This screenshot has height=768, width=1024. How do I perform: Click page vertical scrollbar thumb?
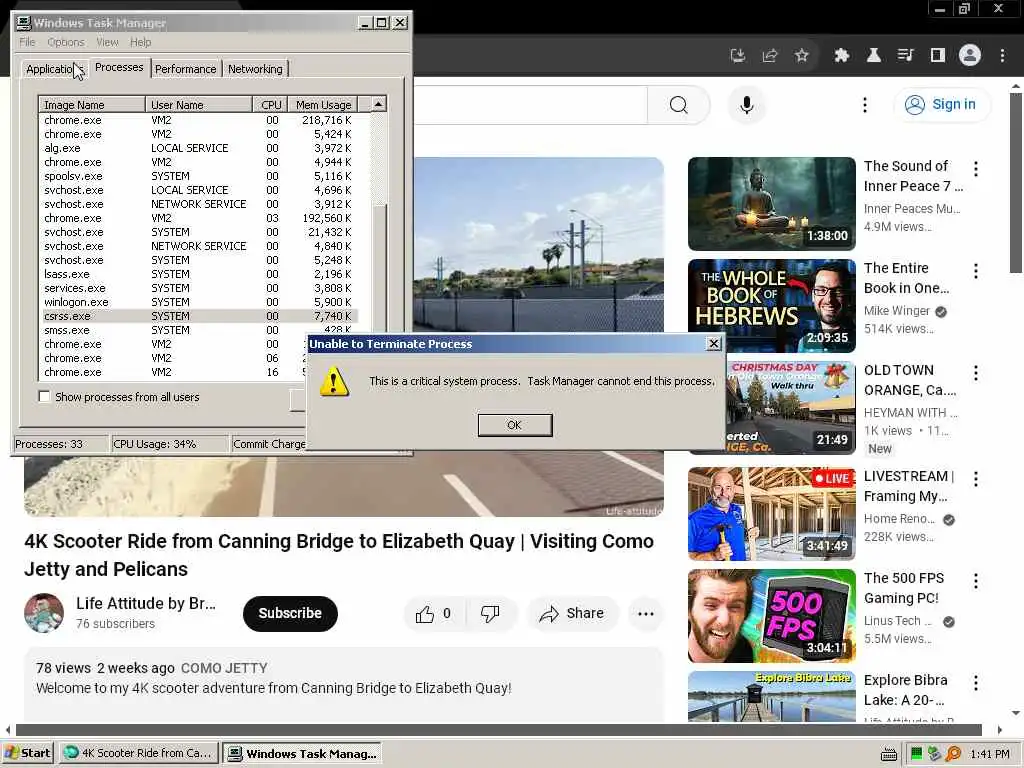[1016, 183]
